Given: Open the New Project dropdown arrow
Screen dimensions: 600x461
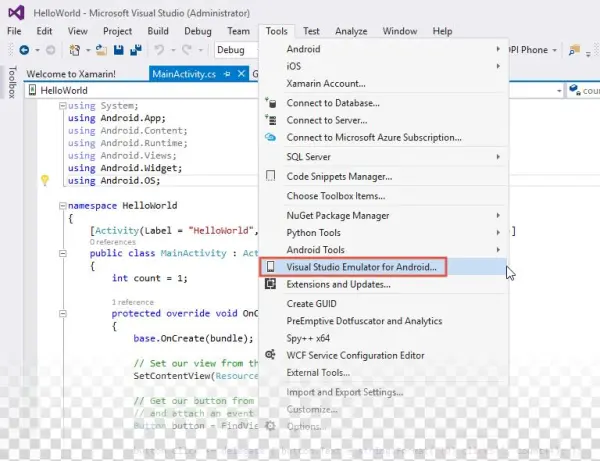Looking at the screenshot, I should (x=88, y=50).
